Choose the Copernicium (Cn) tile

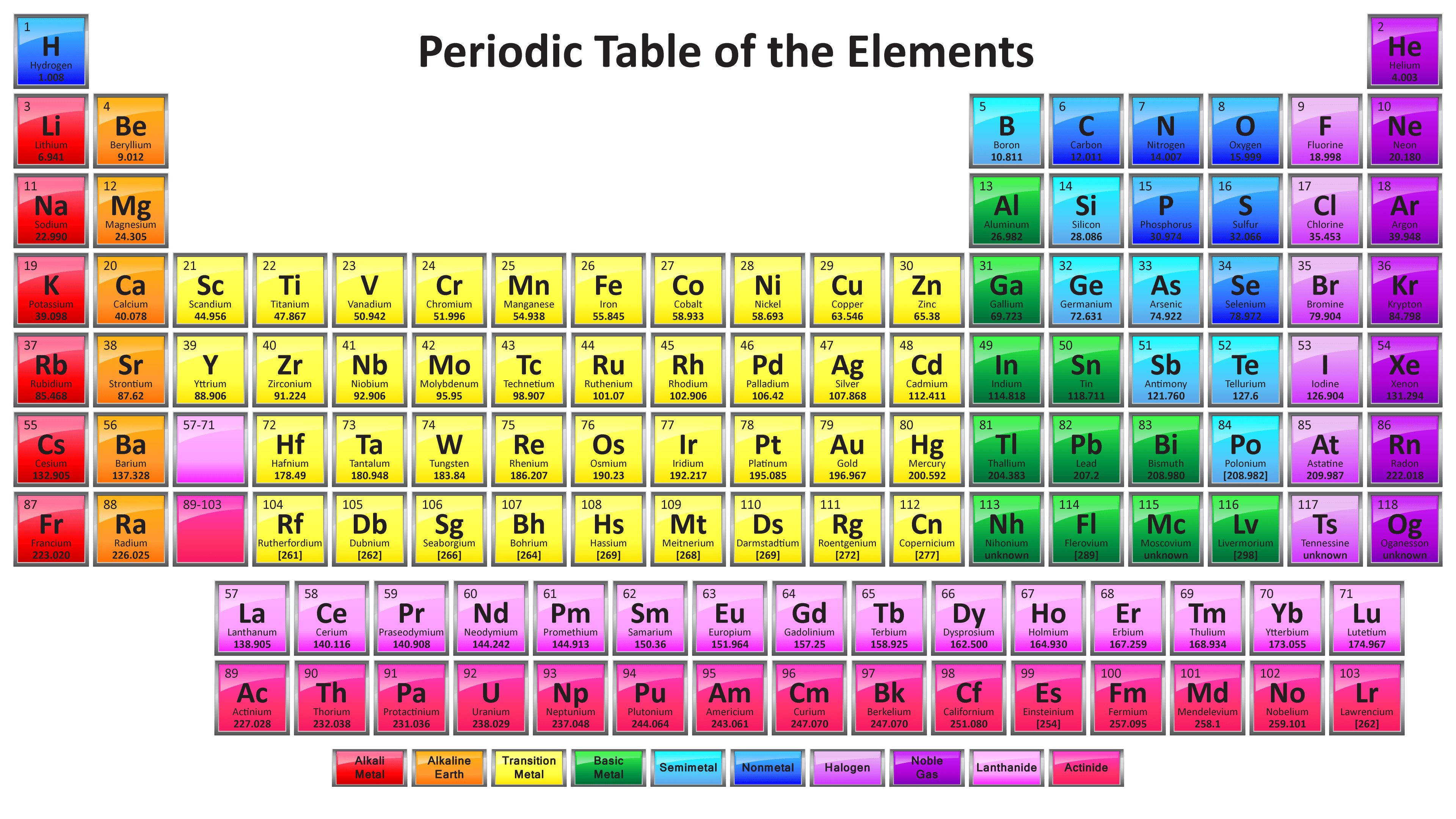(x=927, y=530)
